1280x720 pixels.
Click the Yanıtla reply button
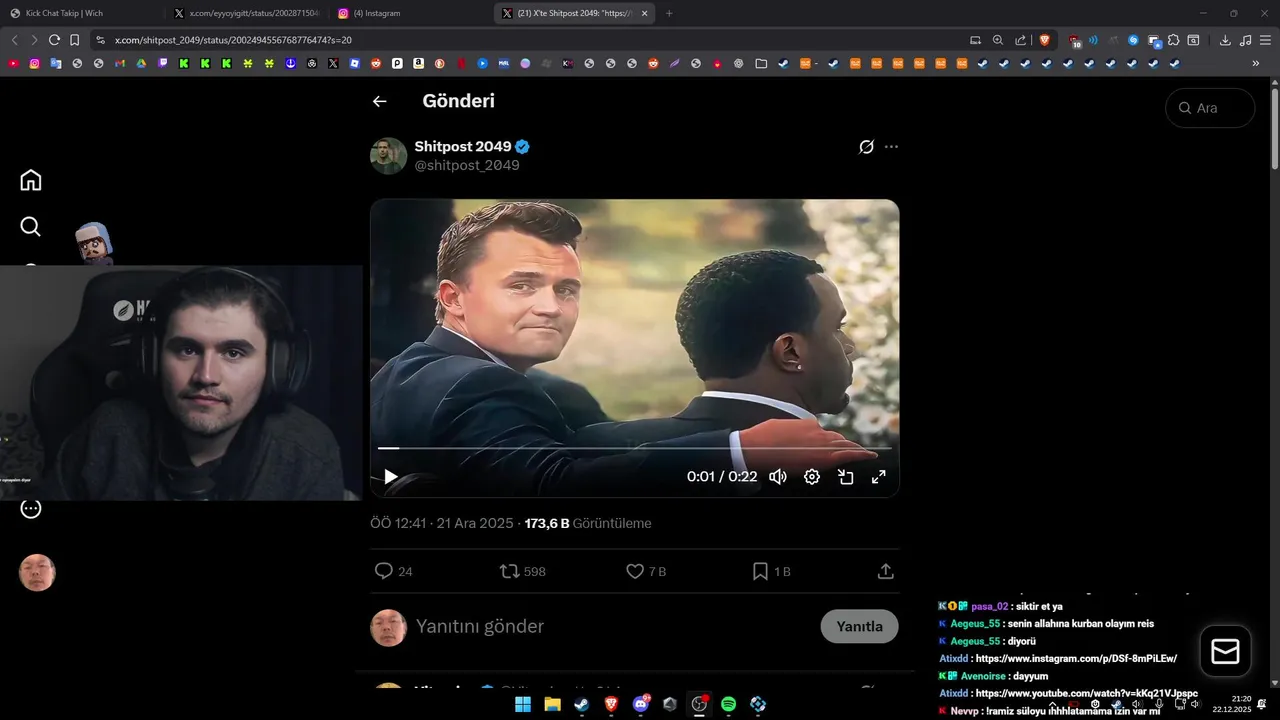tap(859, 626)
